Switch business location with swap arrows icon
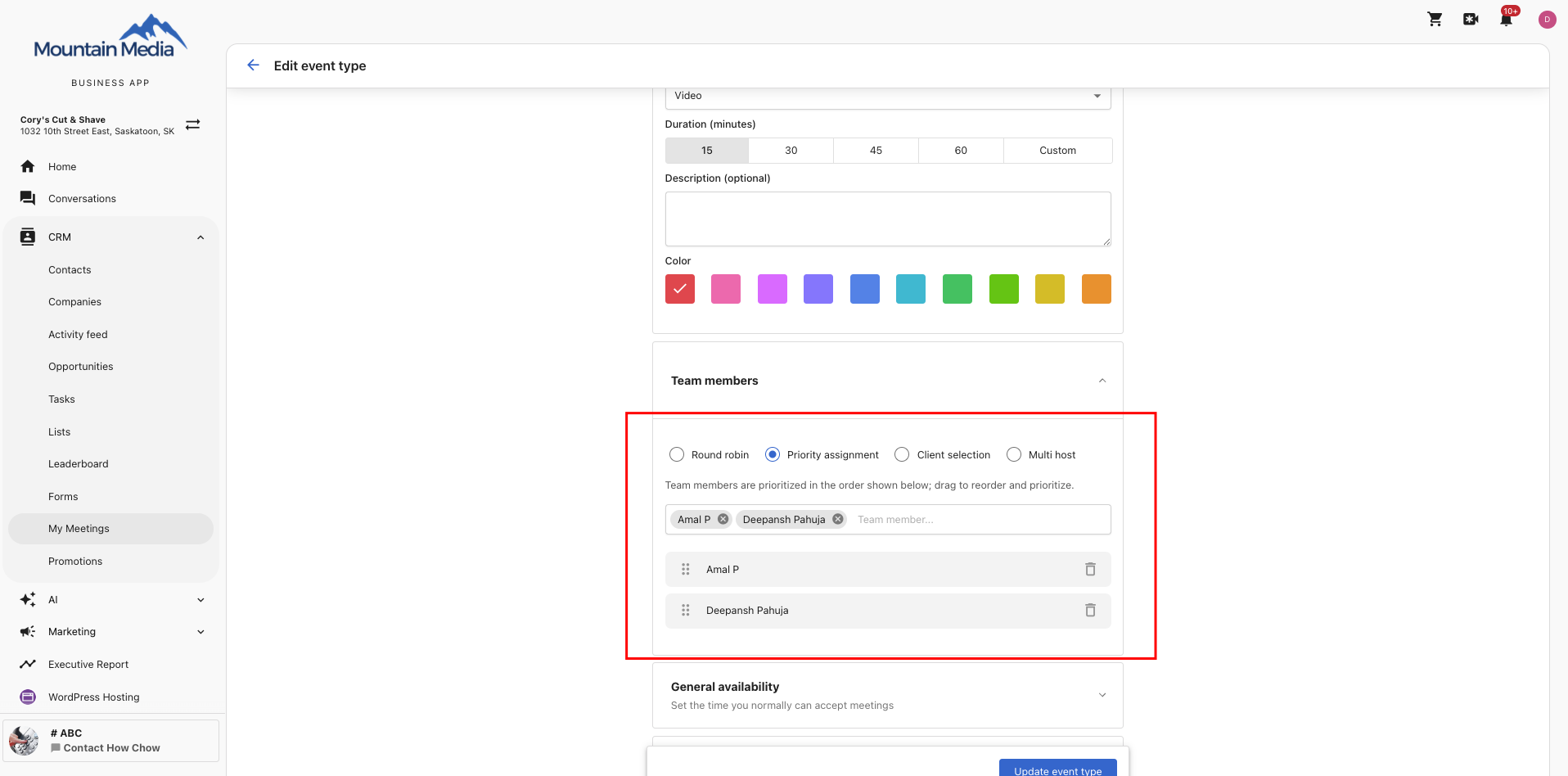Screen dimensions: 1568x776 pyautogui.click(x=192, y=124)
